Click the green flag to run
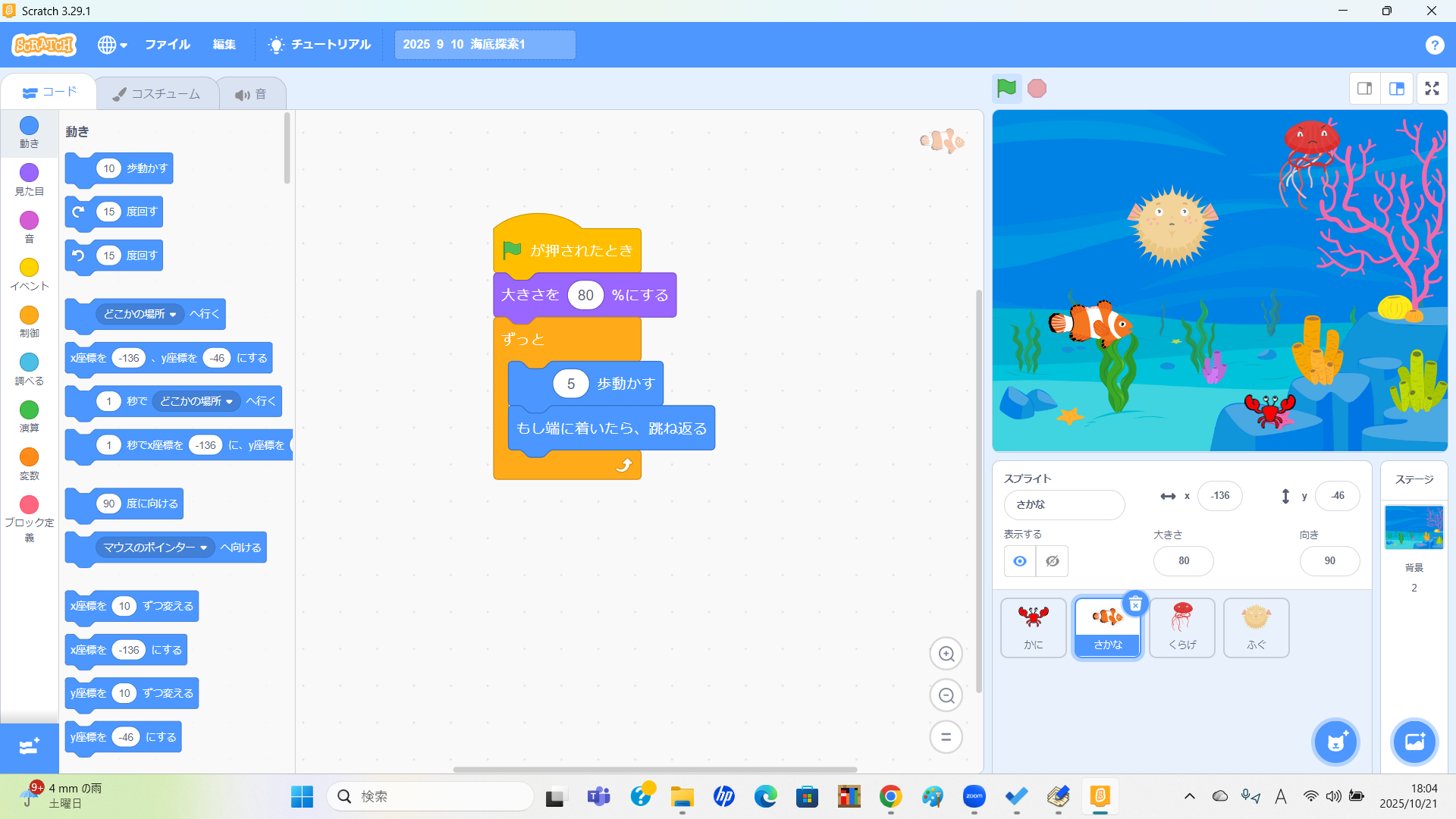 tap(1006, 89)
